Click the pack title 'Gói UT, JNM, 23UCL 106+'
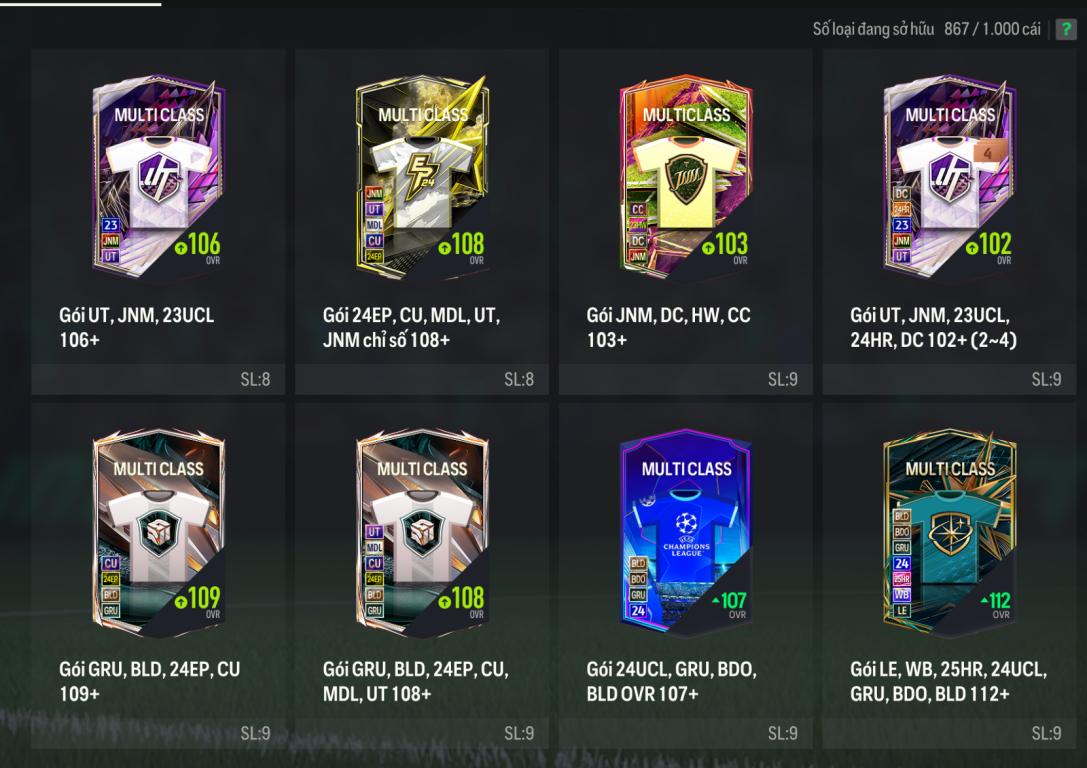 137,327
